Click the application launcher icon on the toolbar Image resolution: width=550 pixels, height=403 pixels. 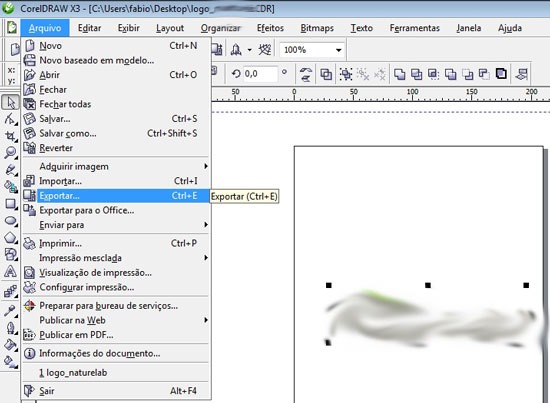point(236,50)
